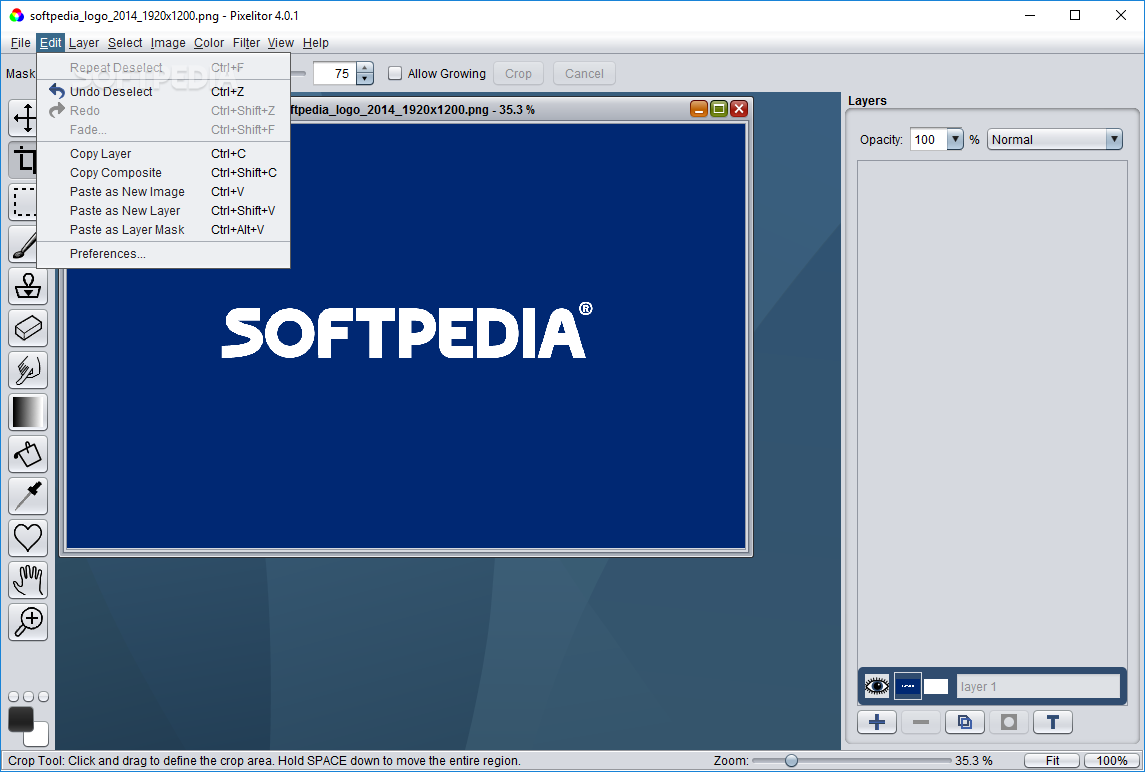
Task: Open Preferences from Edit menu
Action: [164, 253]
